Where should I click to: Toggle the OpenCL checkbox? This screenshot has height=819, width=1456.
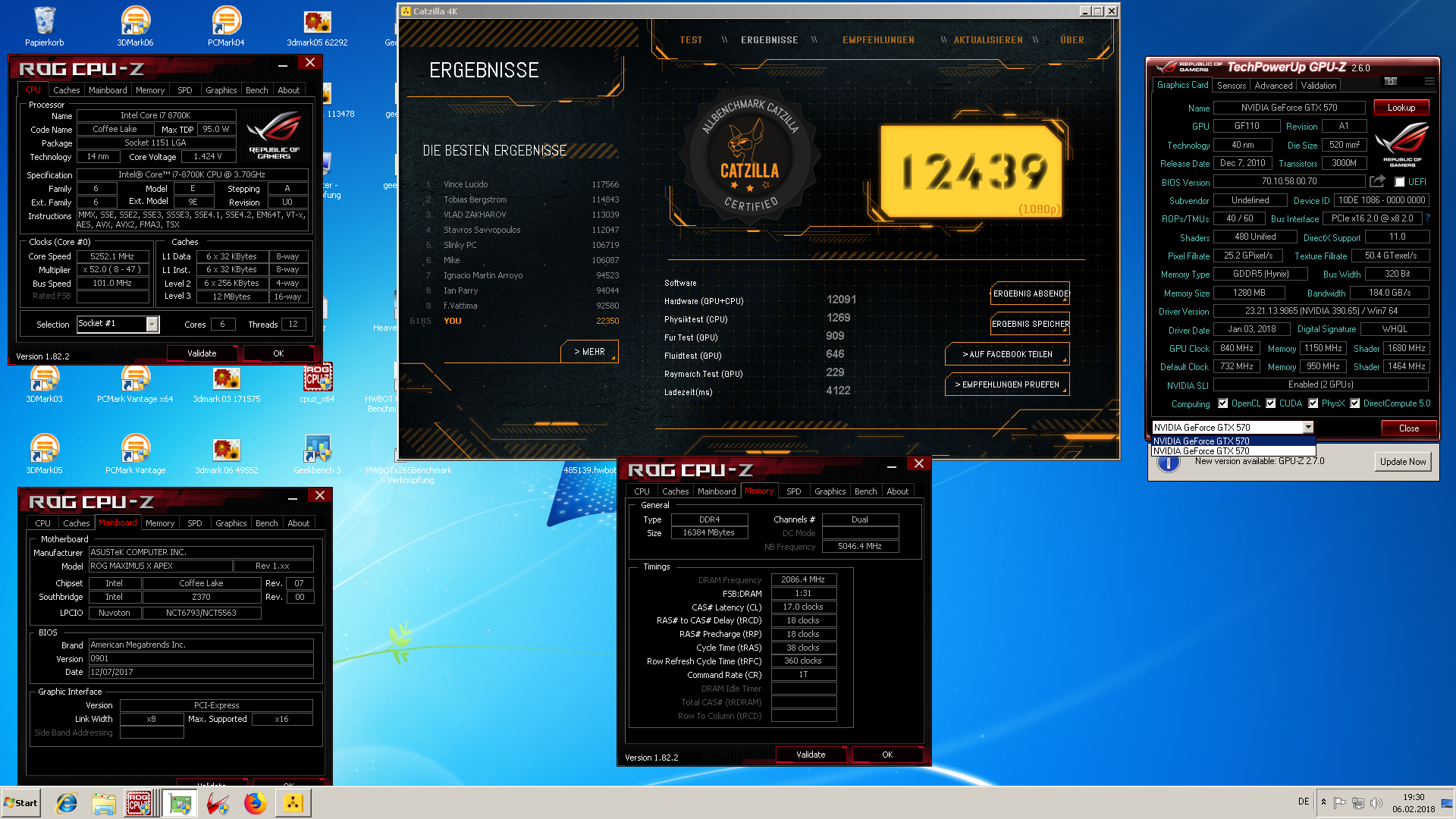(1222, 403)
